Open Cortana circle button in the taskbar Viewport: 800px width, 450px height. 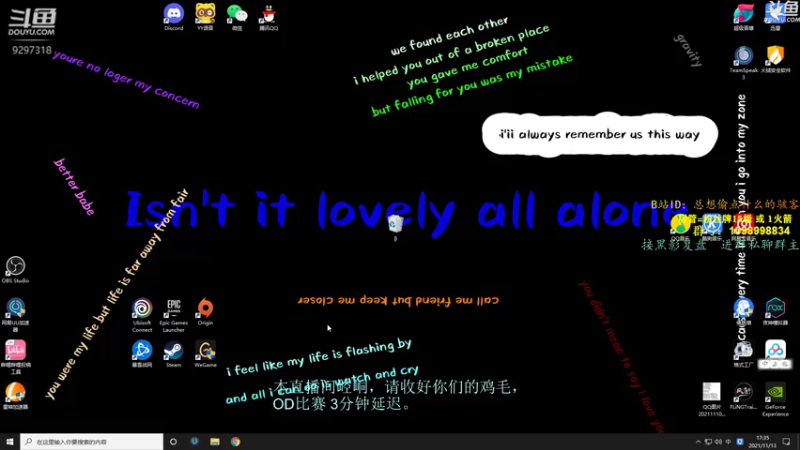coord(173,441)
